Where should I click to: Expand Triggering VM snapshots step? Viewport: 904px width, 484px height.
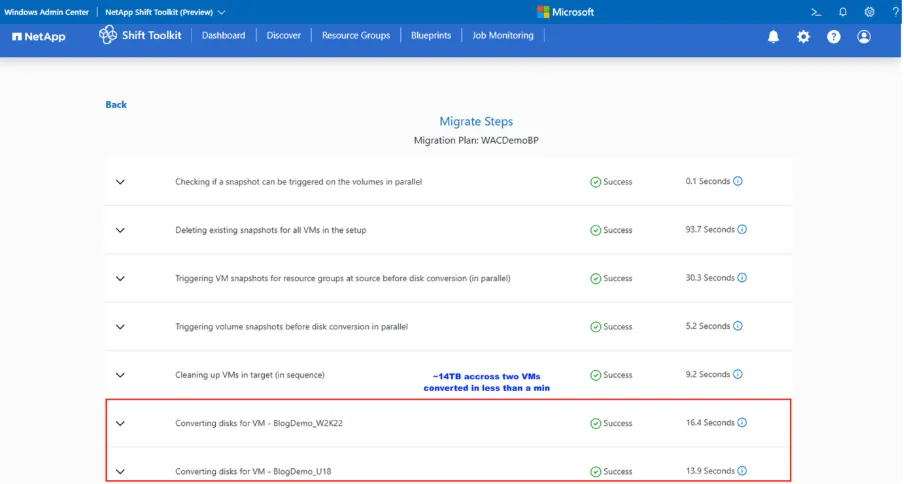pos(120,279)
